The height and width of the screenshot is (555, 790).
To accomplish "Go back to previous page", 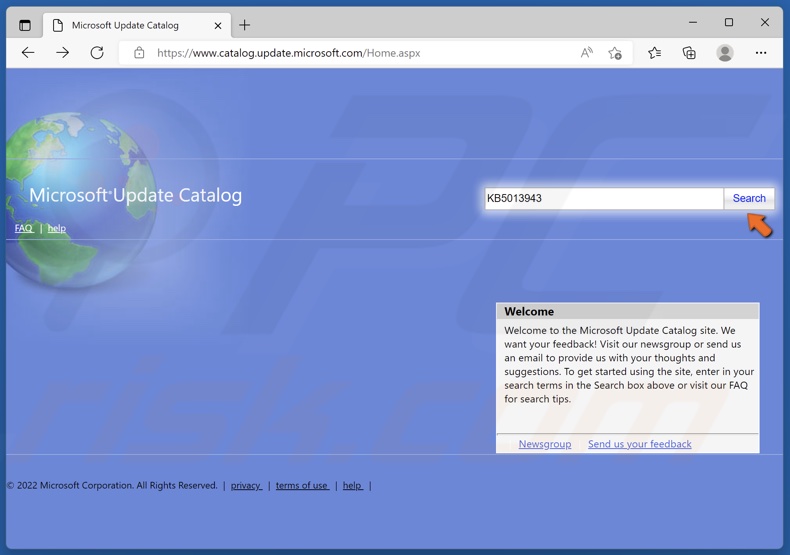I will [x=28, y=52].
